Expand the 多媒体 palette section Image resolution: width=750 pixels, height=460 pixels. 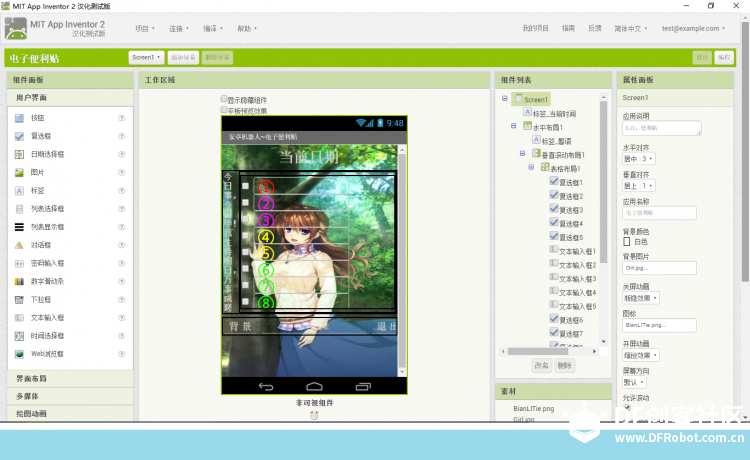[x=70, y=396]
